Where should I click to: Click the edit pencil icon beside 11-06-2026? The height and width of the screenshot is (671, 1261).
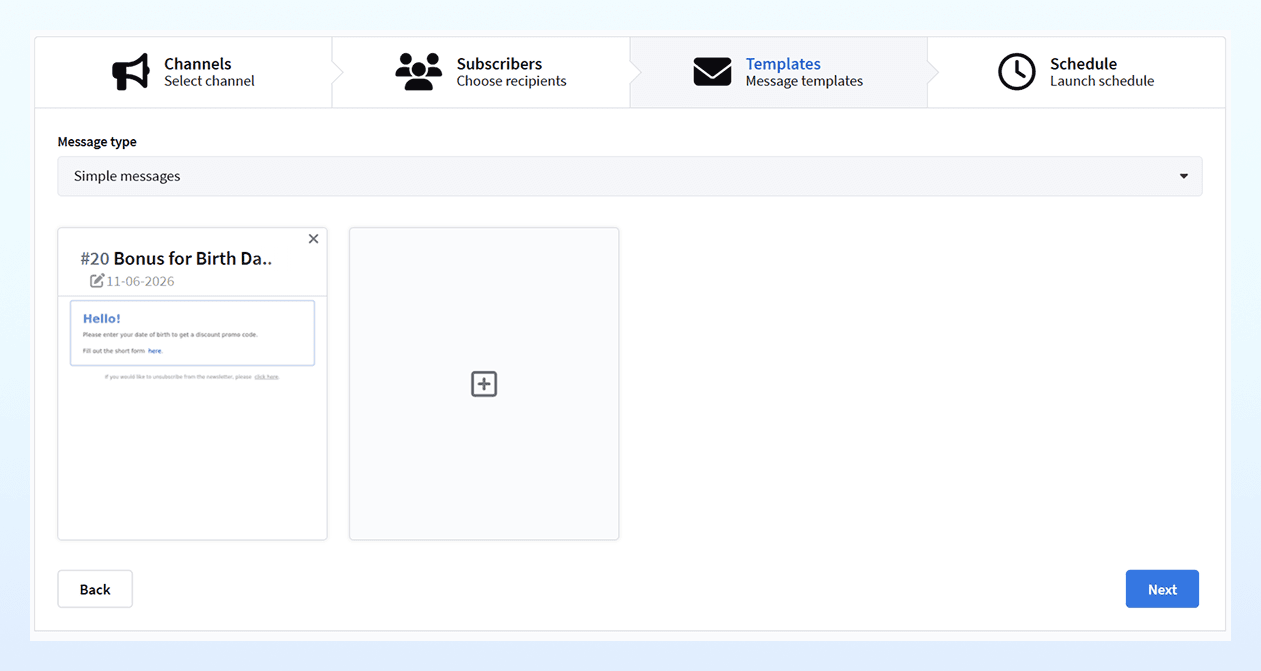pos(97,281)
